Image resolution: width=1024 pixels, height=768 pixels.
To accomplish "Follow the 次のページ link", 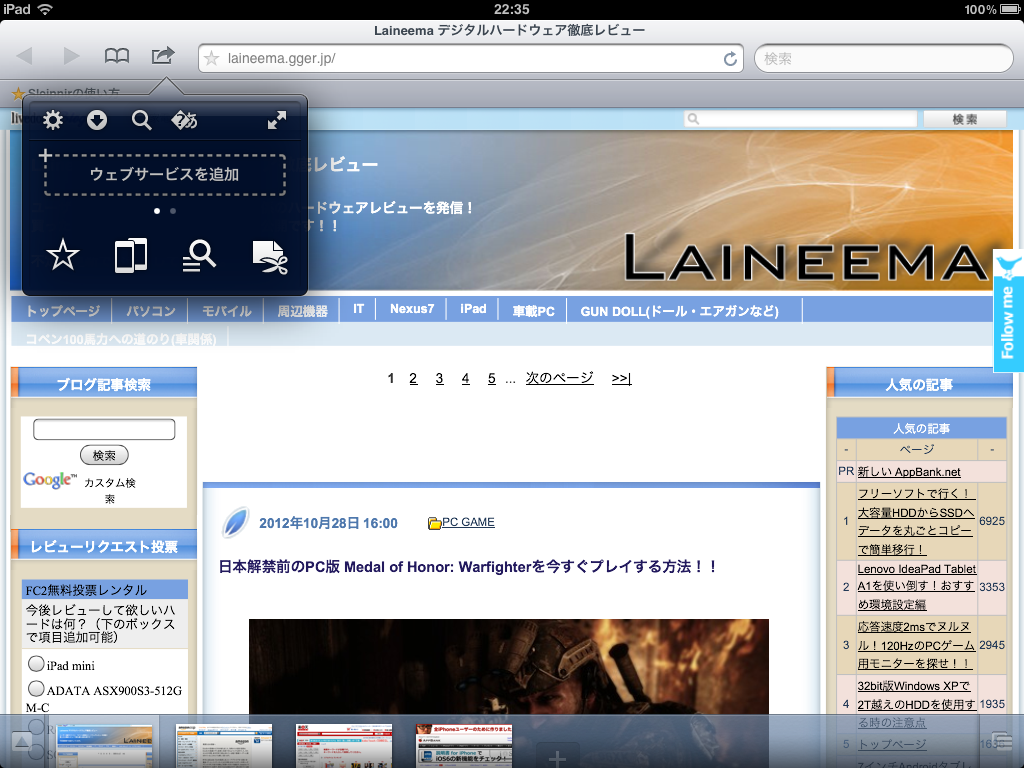I will pos(560,378).
